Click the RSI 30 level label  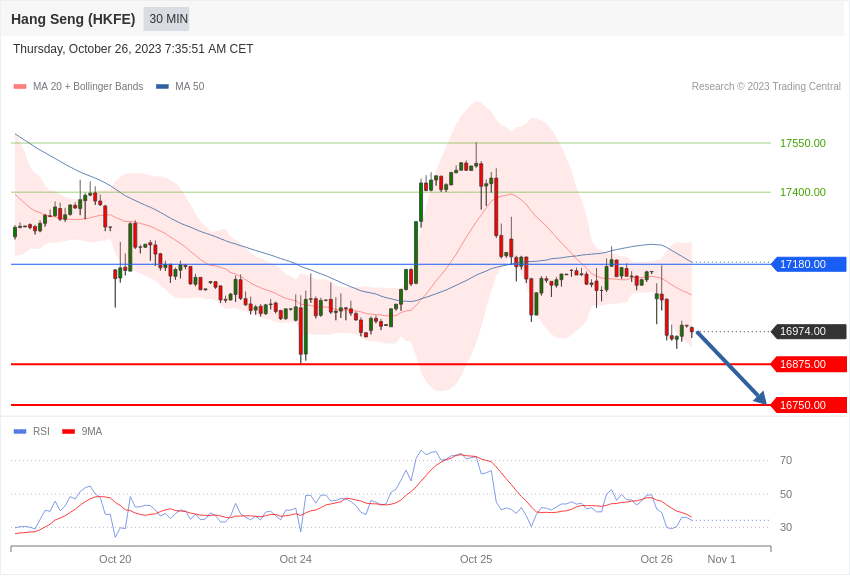[x=786, y=527]
